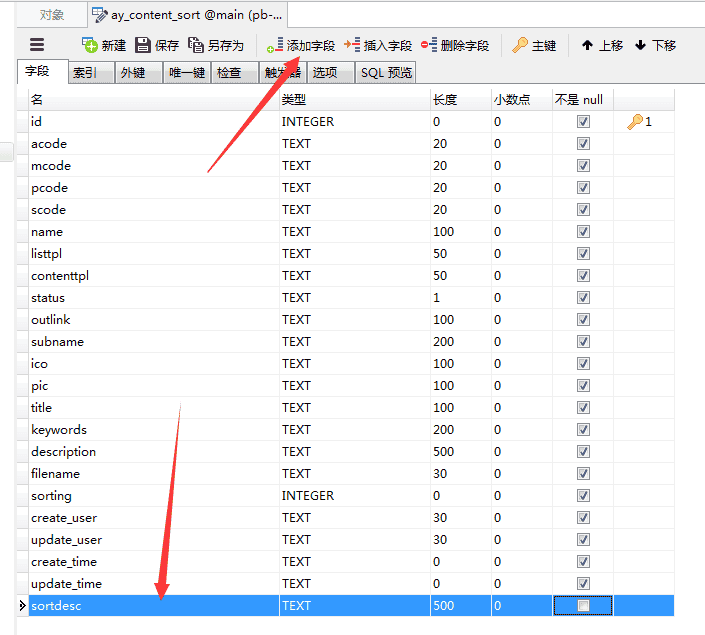The width and height of the screenshot is (705, 635).
Task: Click the Save As (另存为) icon
Action: pyautogui.click(x=196, y=45)
